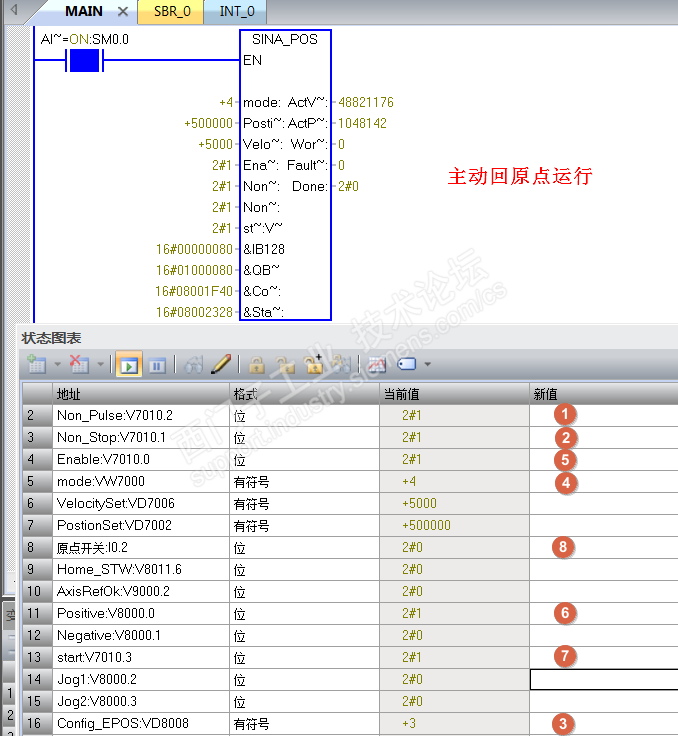This screenshot has height=736, width=678.
Task: Click the ActV output value 48821176
Action: click(366, 102)
